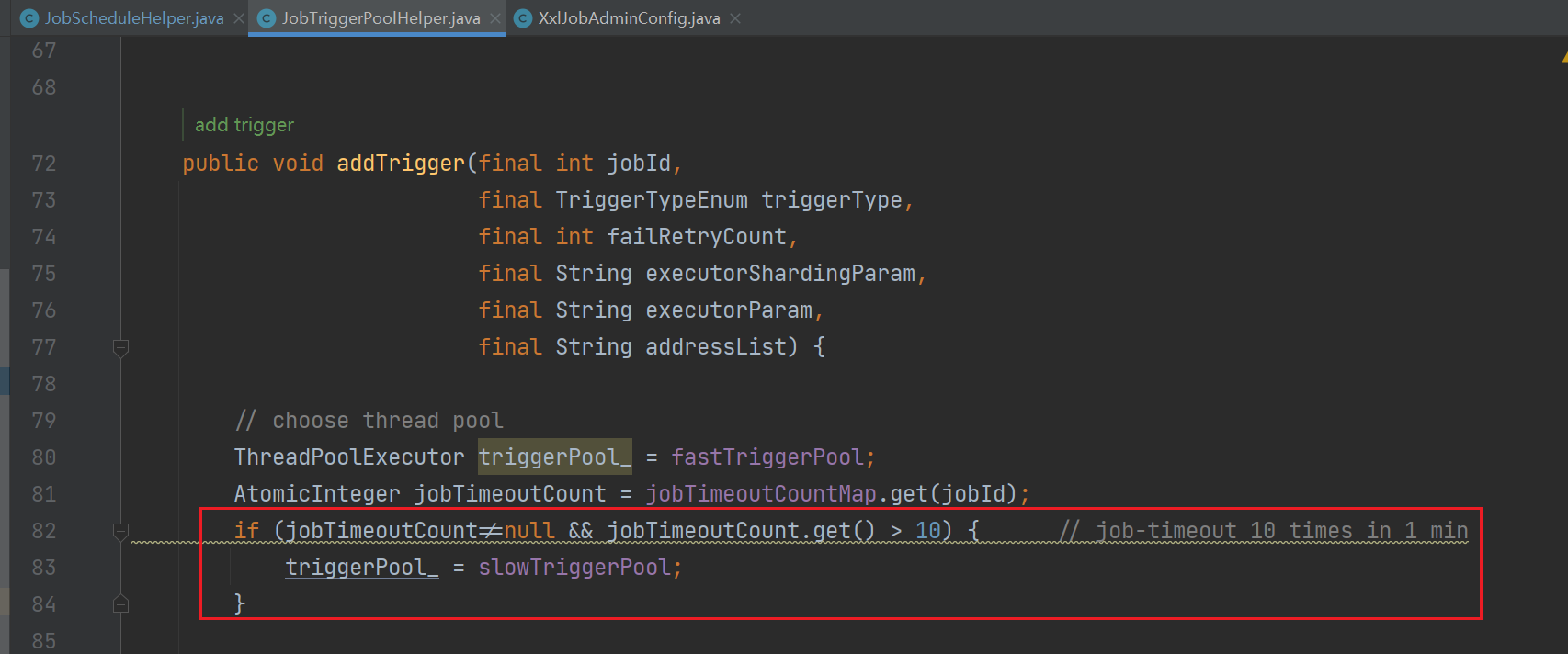Fold the if block at line 82
The width and height of the screenshot is (1568, 654).
(120, 531)
